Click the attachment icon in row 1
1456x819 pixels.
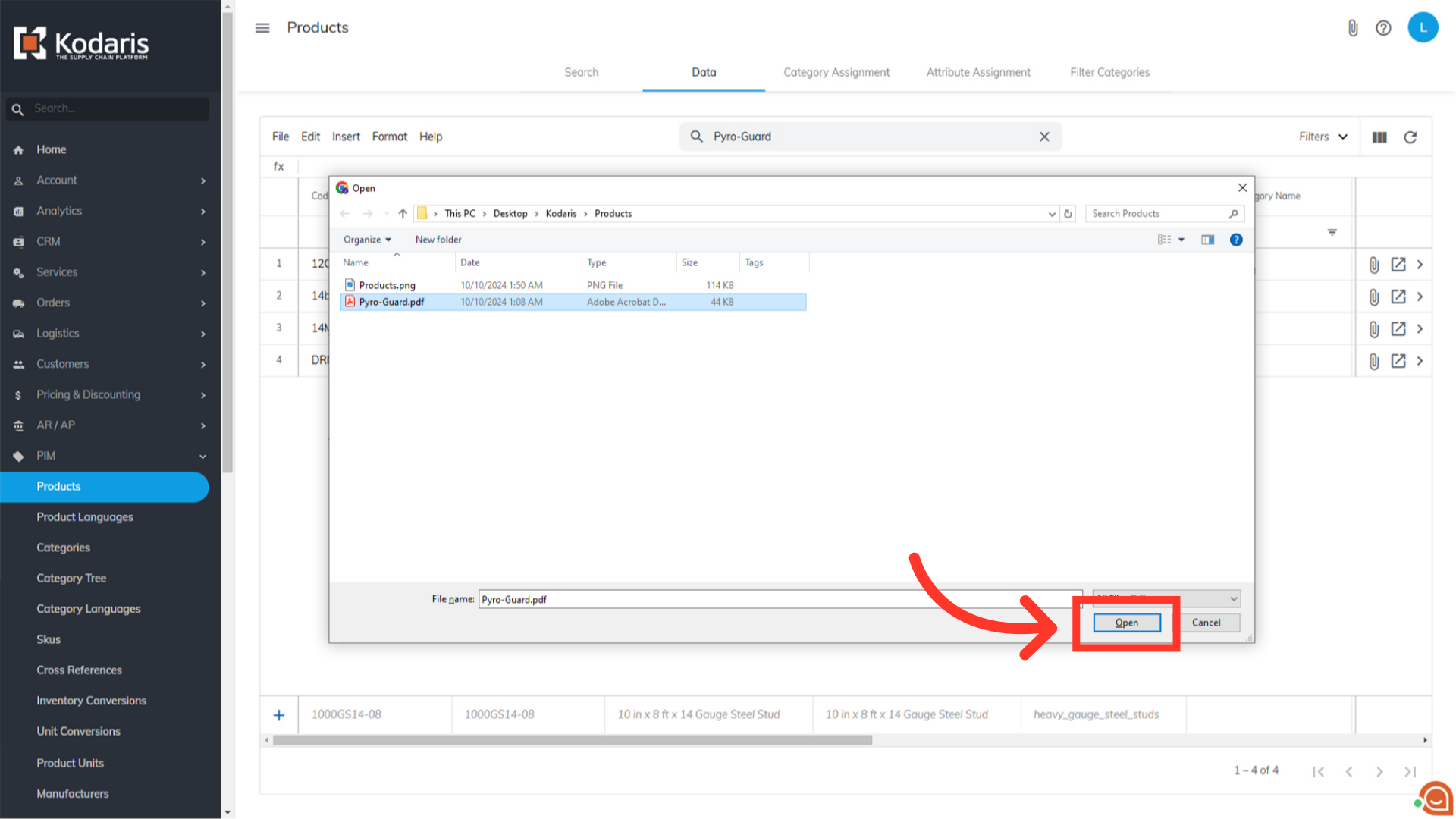coord(1373,265)
